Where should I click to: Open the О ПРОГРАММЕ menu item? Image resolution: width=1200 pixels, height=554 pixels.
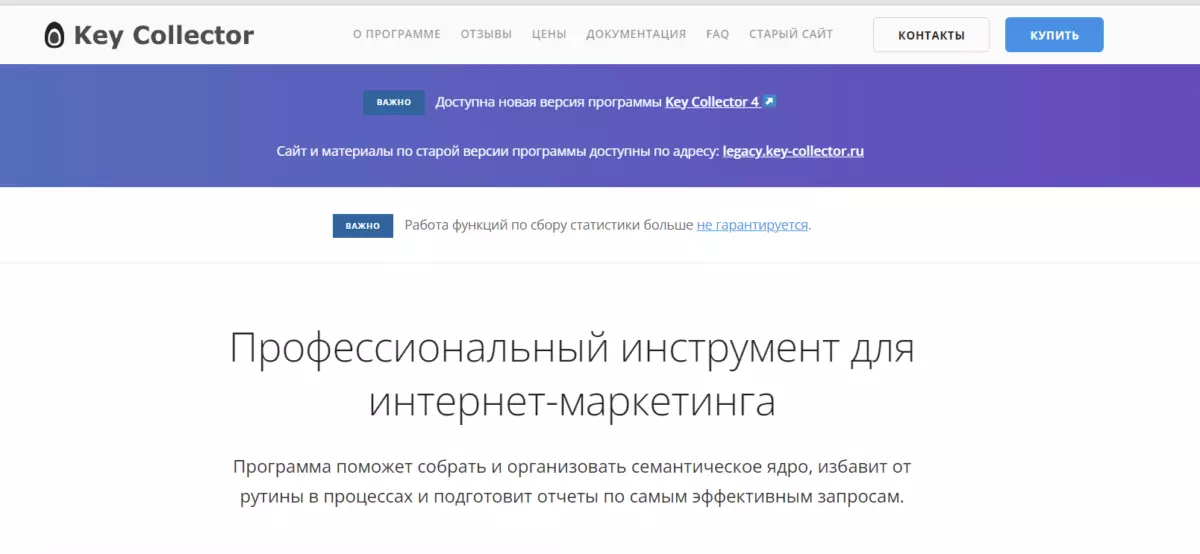tap(397, 34)
